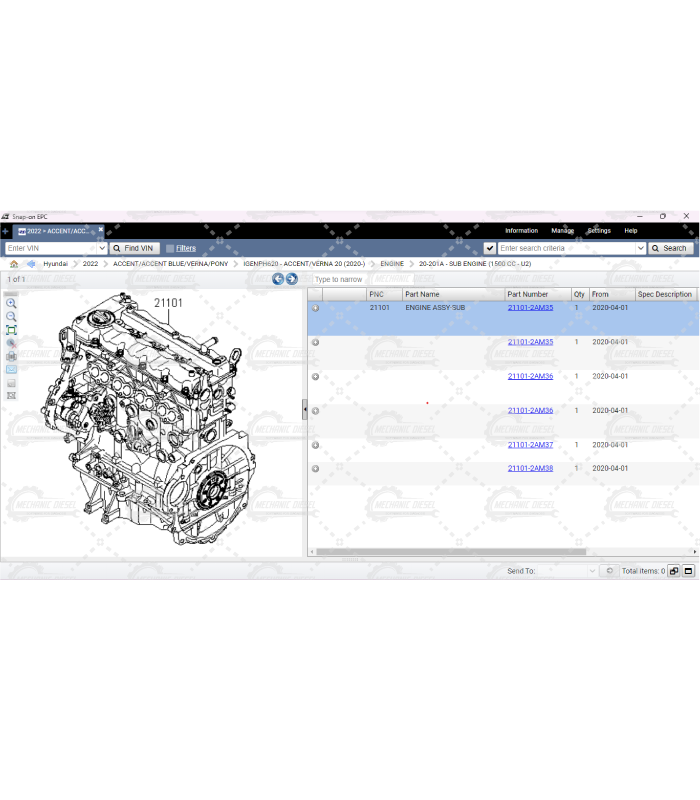Click the blue back arrow in breadcrumb
Viewport: 700px width, 800px height.
[31, 264]
